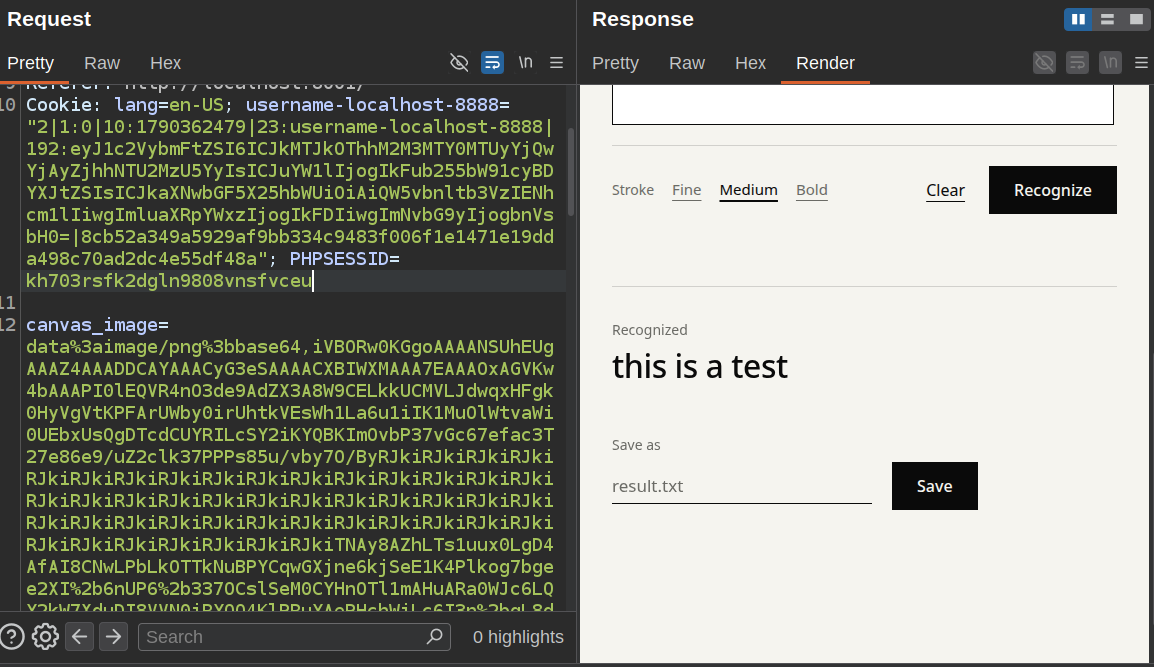Select the Hex tab in Request panel
Screen dimensions: 1154x667
point(166,63)
